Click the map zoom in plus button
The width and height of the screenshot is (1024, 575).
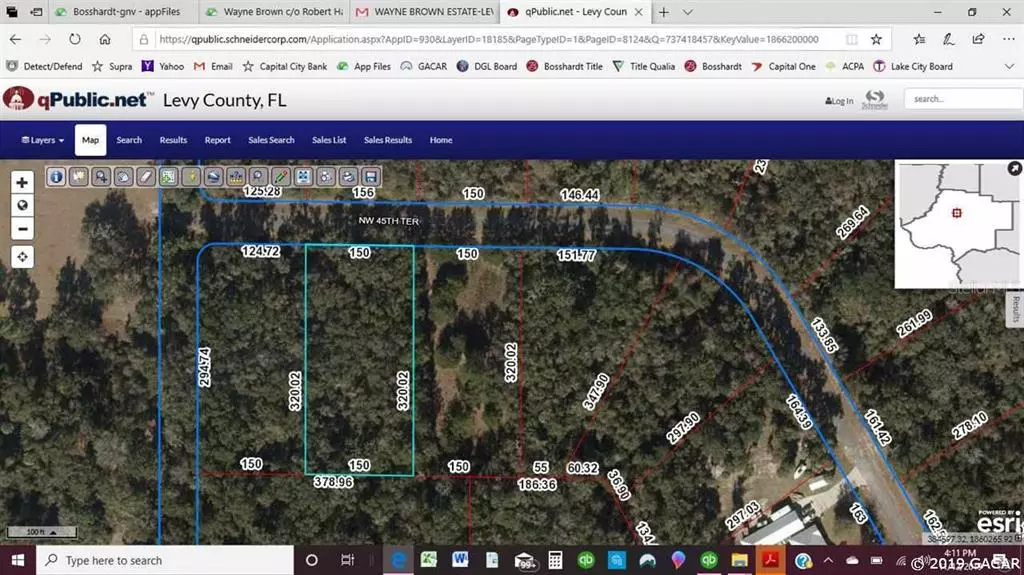(22, 182)
